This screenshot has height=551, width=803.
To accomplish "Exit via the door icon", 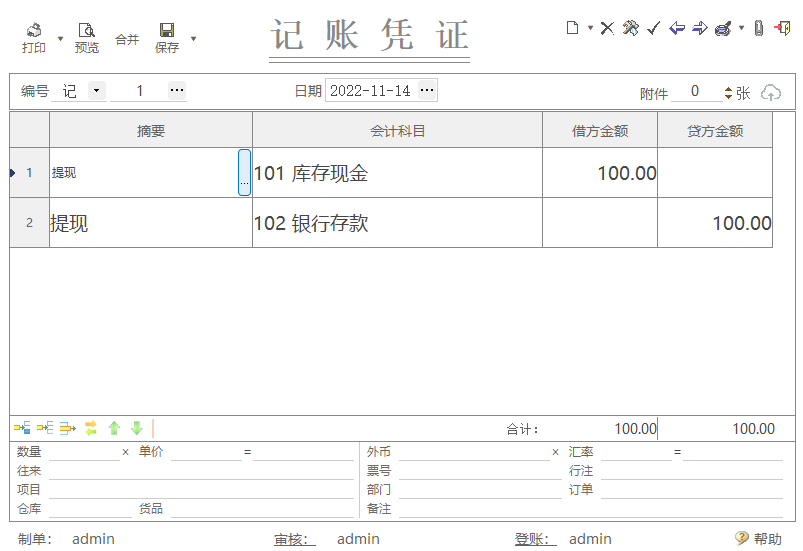I will [782, 28].
